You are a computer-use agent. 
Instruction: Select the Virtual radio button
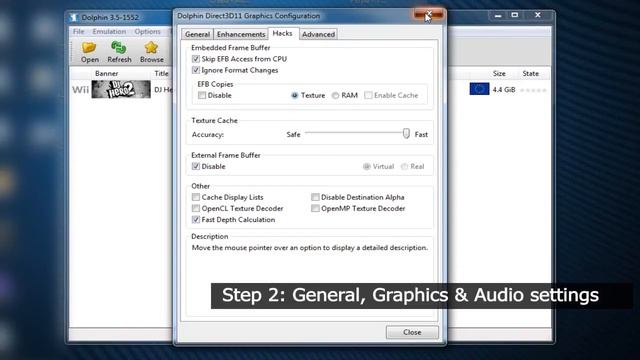pos(367,167)
